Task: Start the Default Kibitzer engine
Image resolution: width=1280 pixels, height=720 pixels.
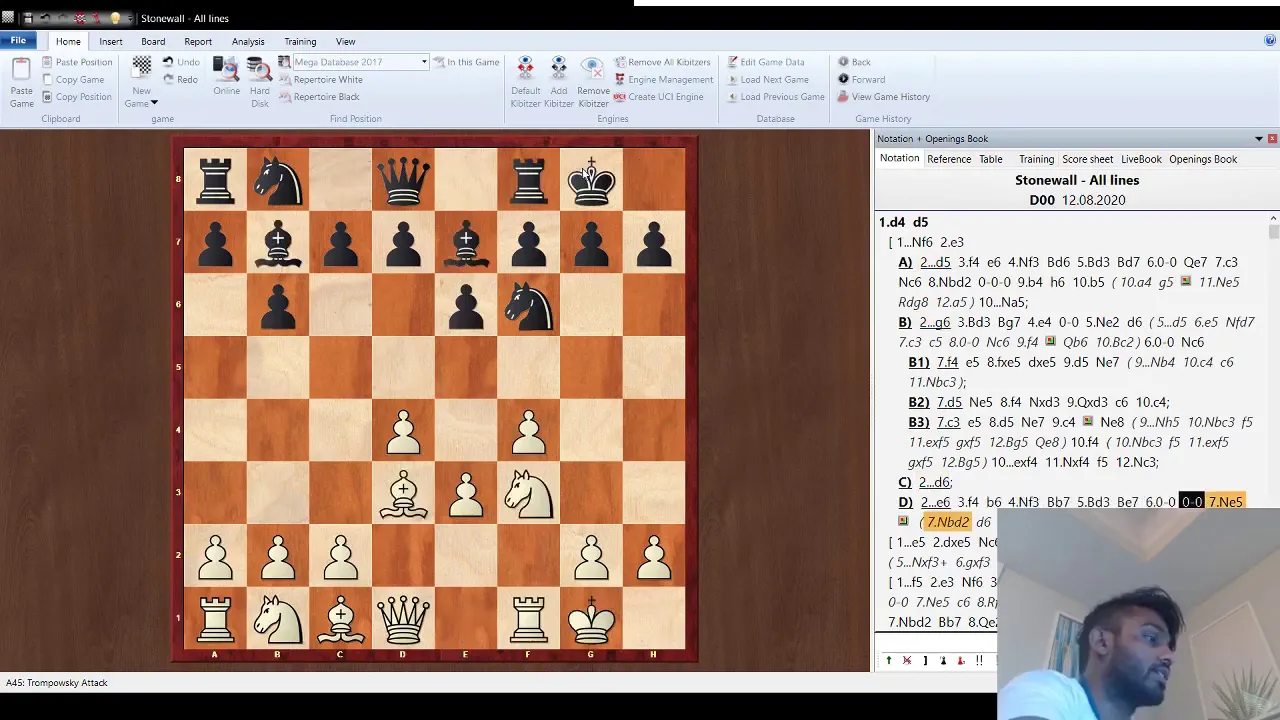Action: [525, 81]
